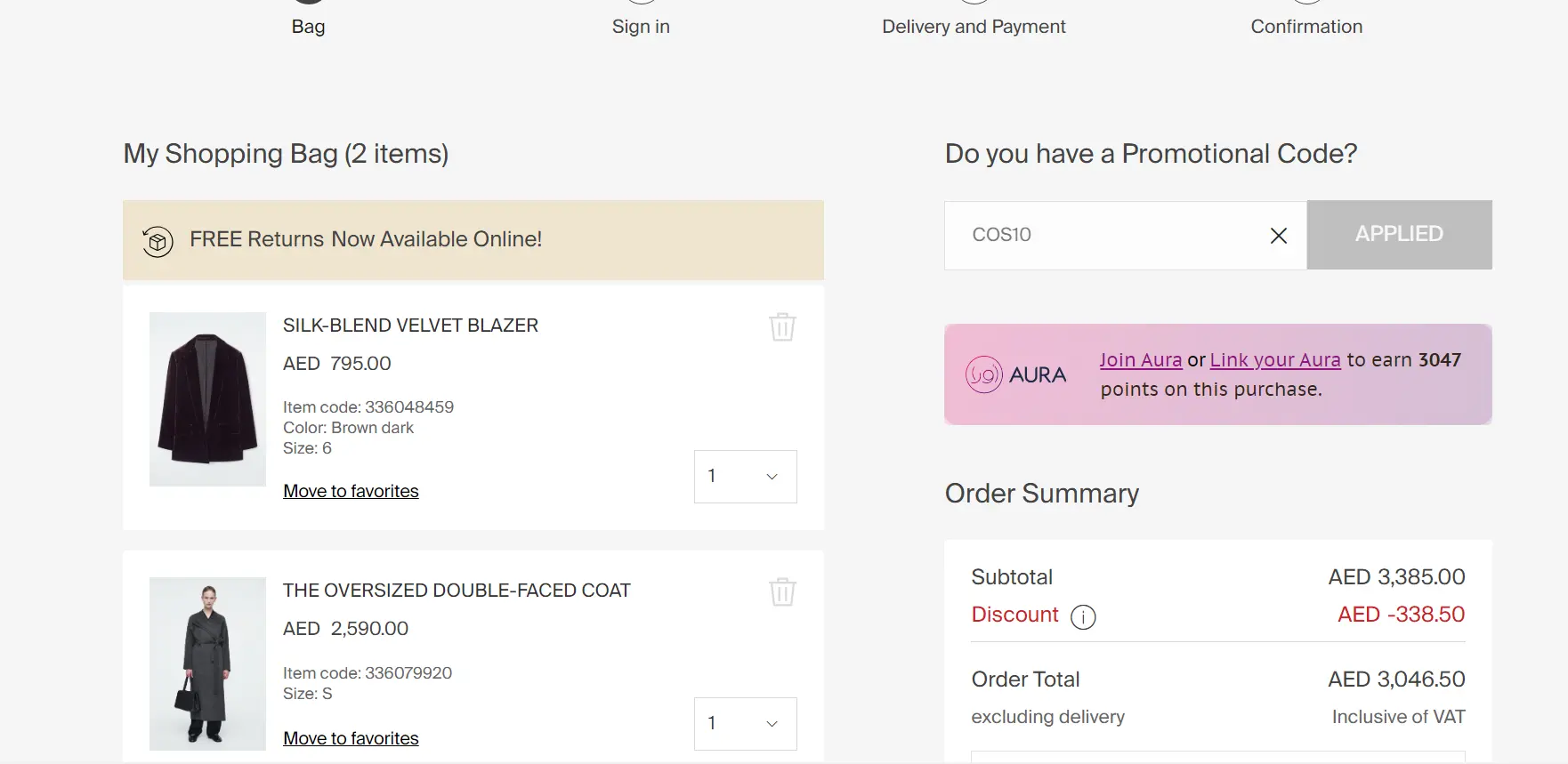Click the info icon next to Discount

(1083, 615)
